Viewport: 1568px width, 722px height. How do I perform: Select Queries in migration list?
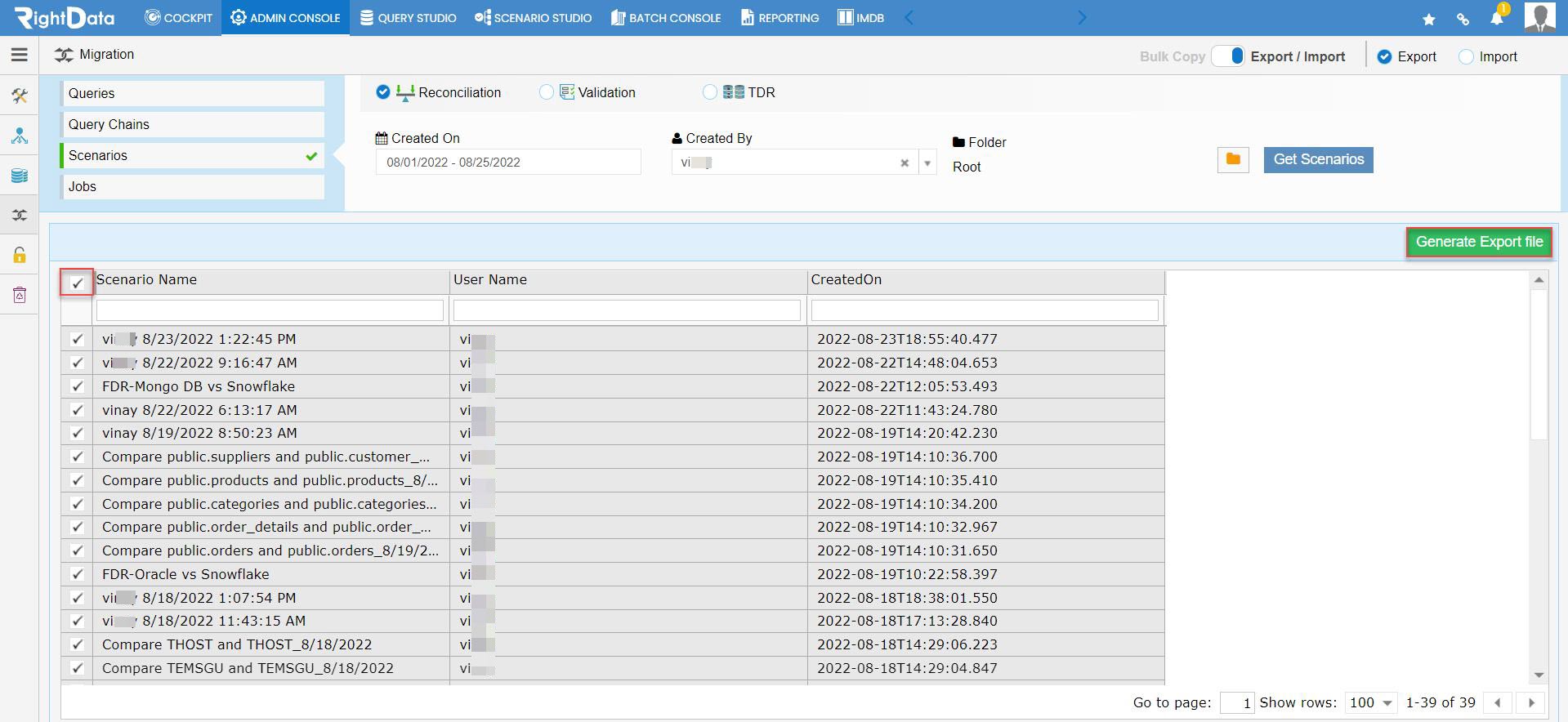[x=193, y=93]
